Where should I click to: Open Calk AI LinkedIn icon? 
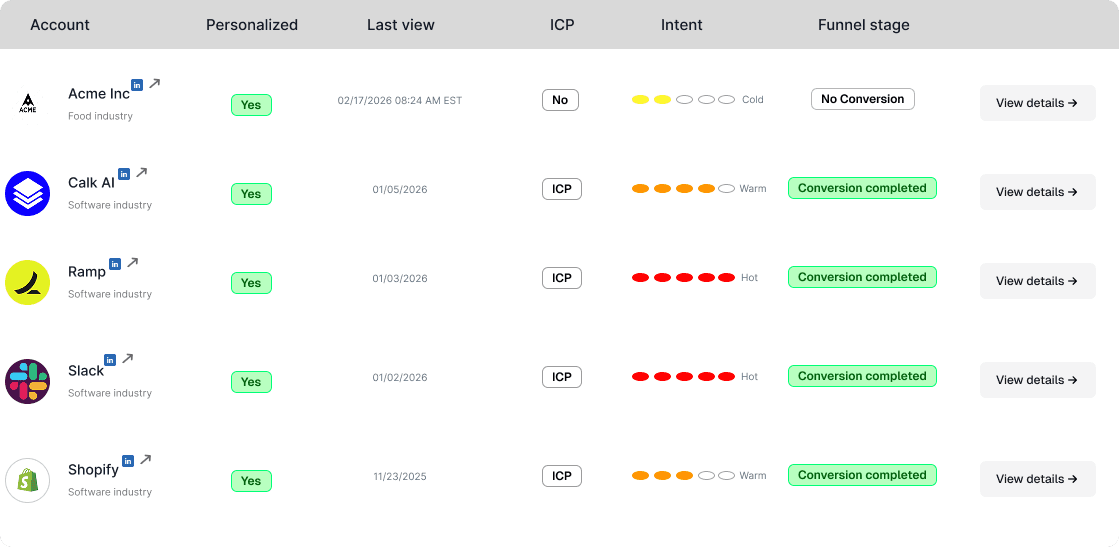click(x=123, y=174)
